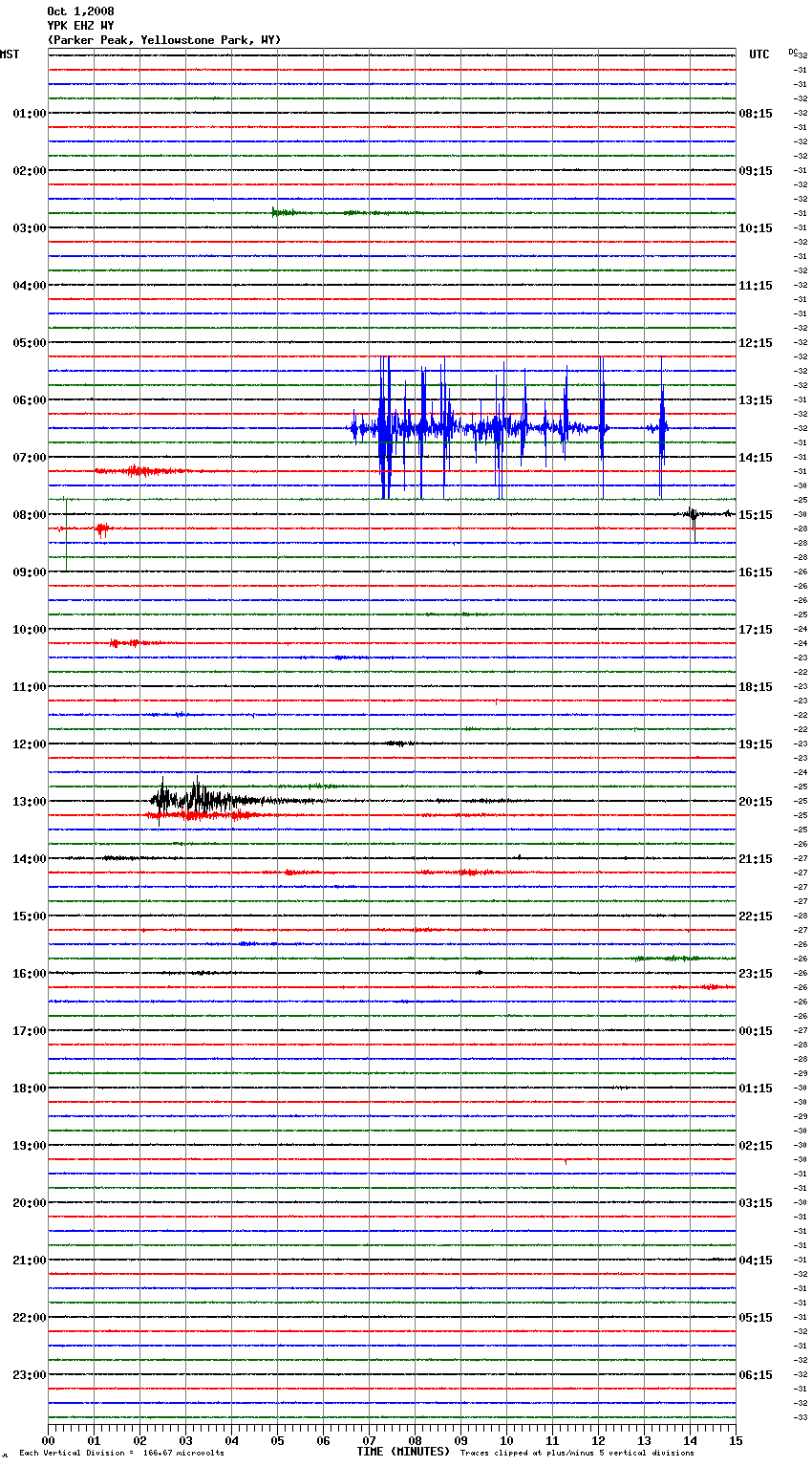
Task: Click the '11:15' UTC time label
Action: pos(756,286)
